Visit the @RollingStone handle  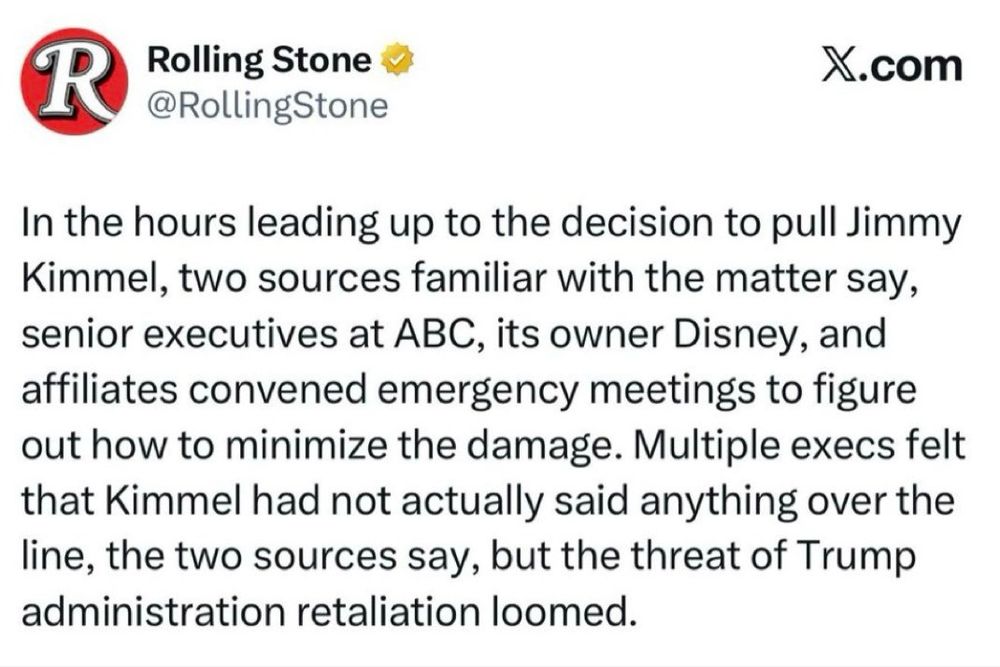[267, 105]
